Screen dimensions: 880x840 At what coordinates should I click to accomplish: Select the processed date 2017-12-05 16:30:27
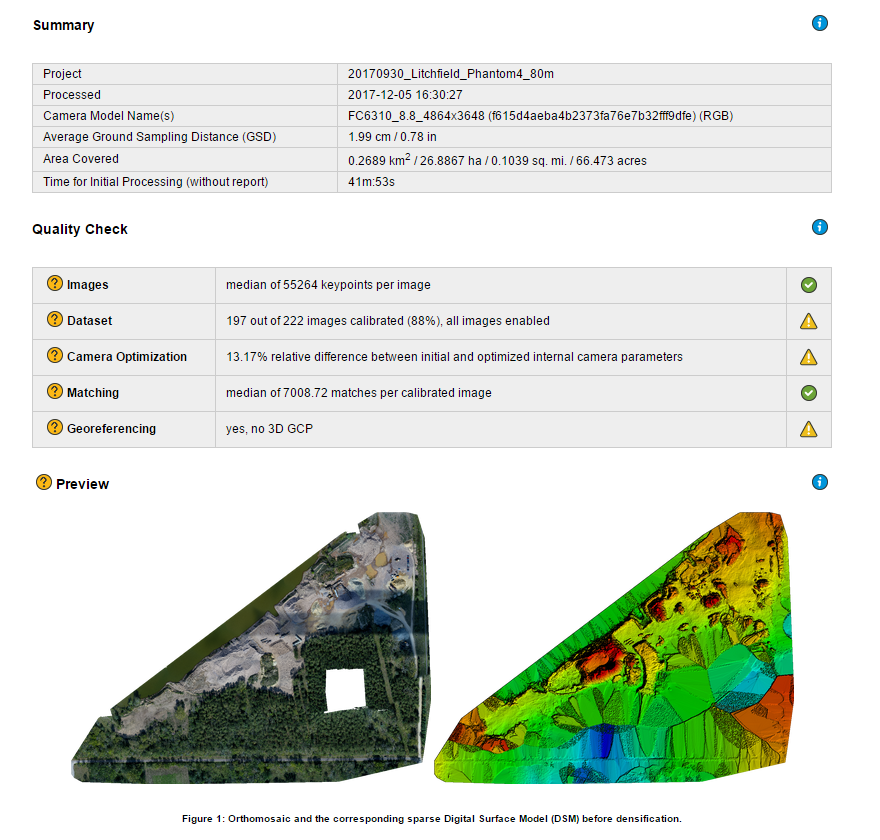[x=405, y=95]
